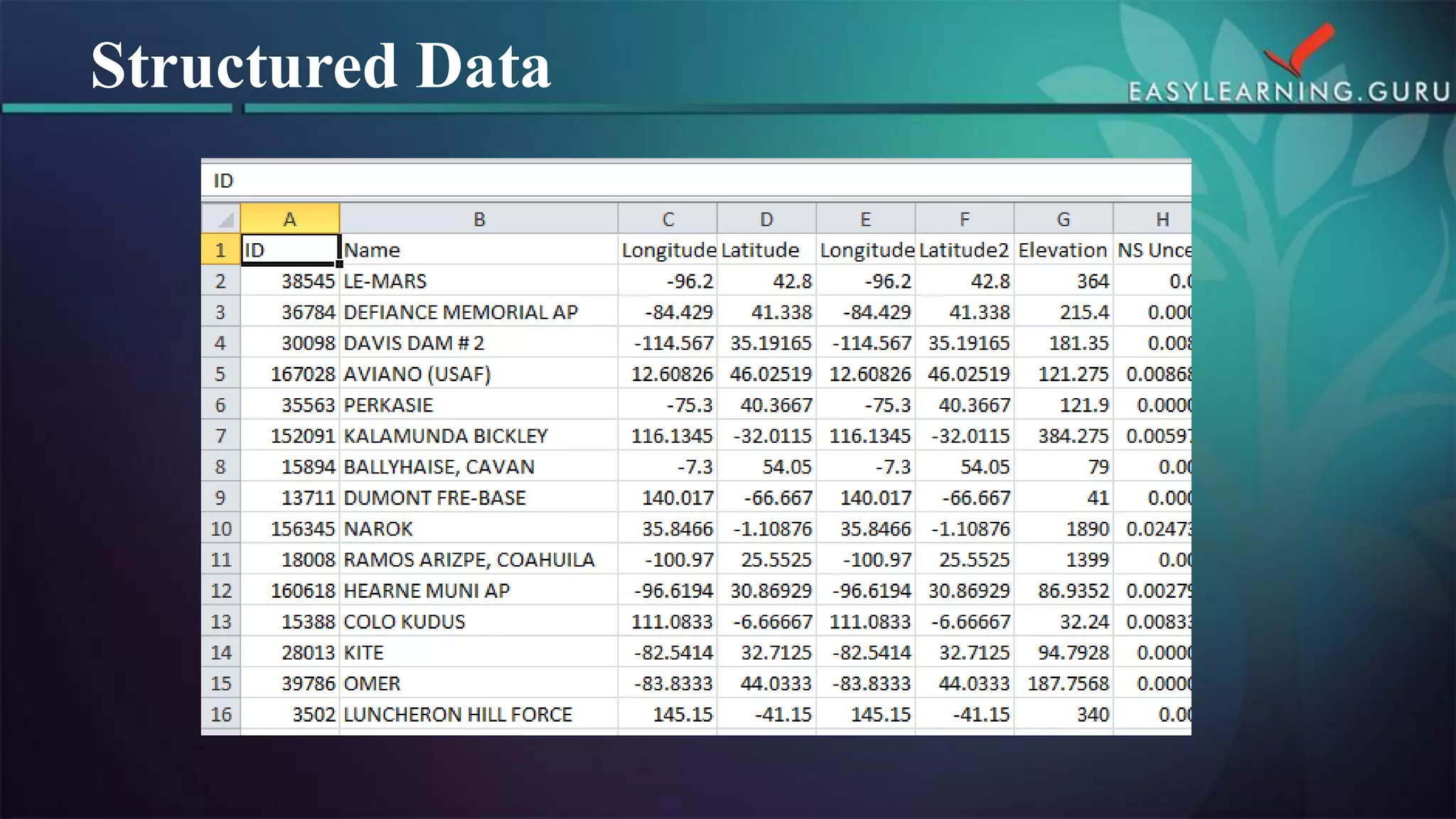The image size is (1456, 819).
Task: Click the Structured Data title
Action: [321, 65]
